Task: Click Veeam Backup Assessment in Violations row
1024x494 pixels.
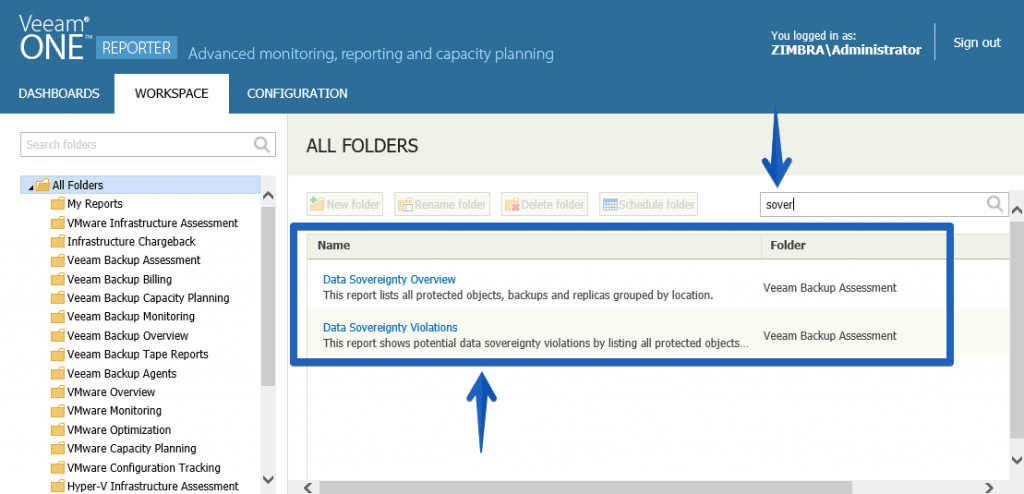Action: pyautogui.click(x=830, y=336)
